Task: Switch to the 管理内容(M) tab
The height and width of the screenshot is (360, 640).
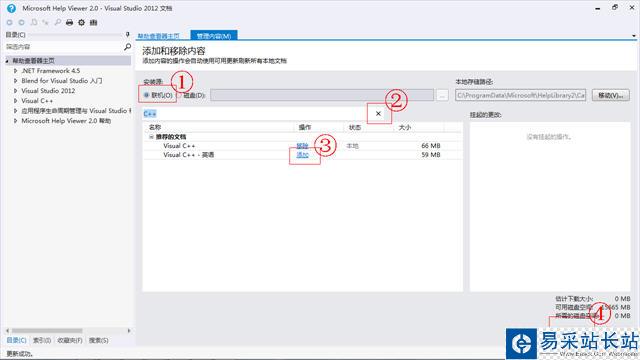Action: (214, 36)
